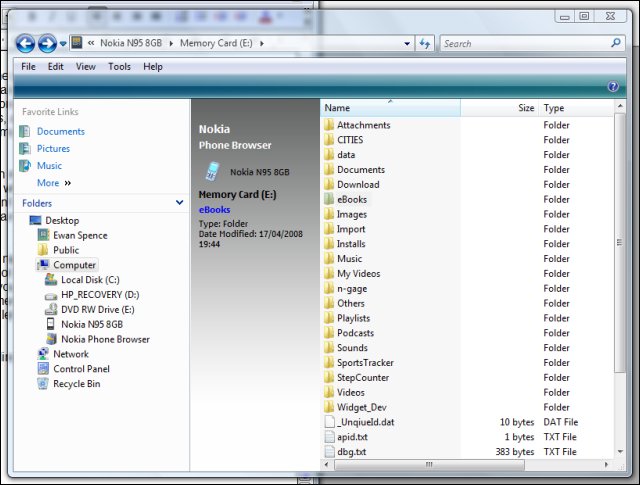Go forward with the blue Forward arrow
This screenshot has height=485, width=640.
47,43
